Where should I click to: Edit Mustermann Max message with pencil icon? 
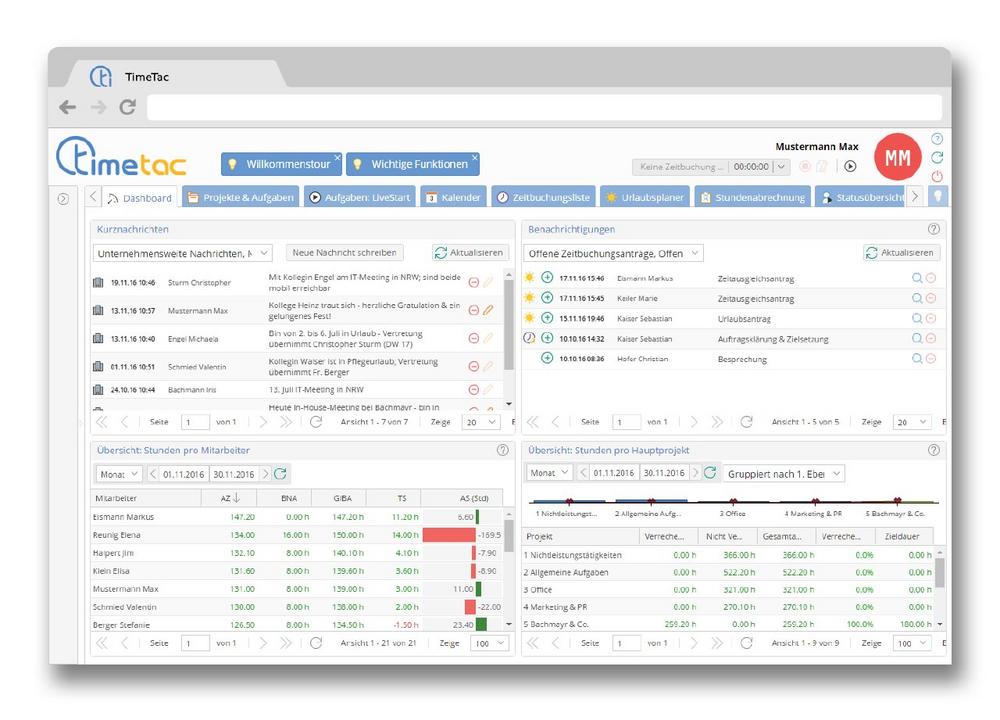point(489,310)
